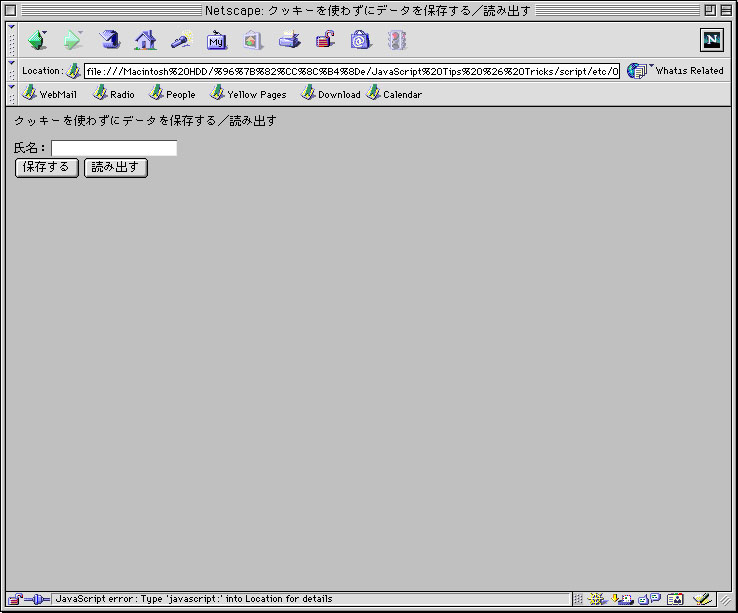Open the Home page button
The image size is (738, 613).
point(145,40)
